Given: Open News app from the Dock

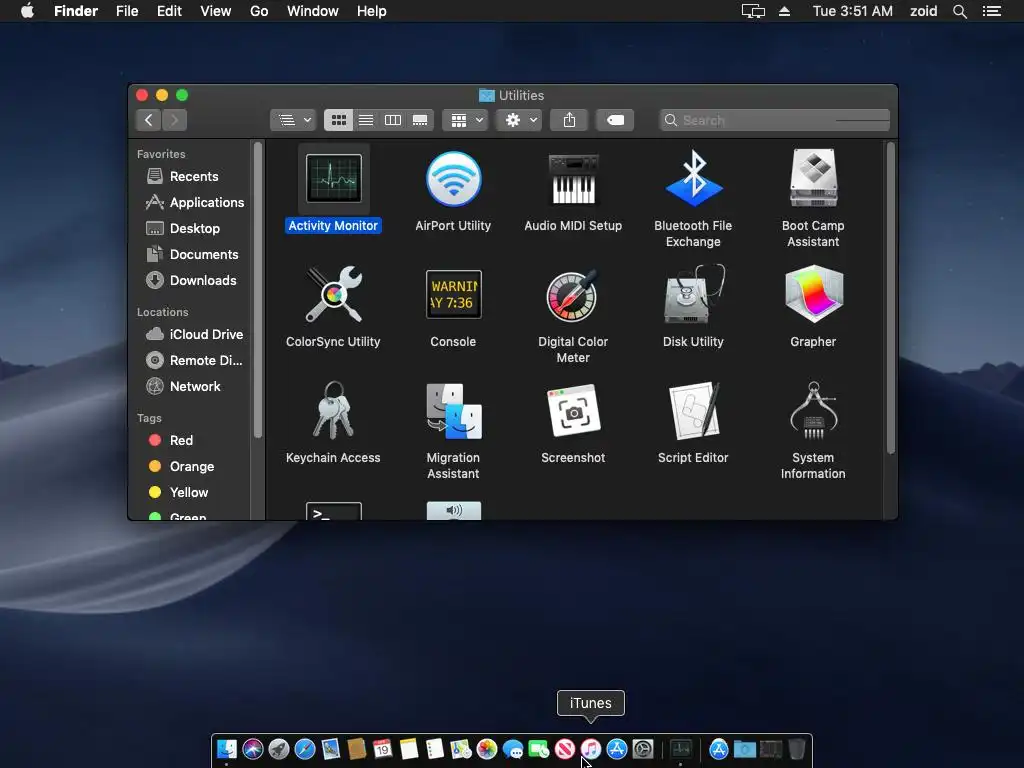Looking at the screenshot, I should (x=565, y=749).
